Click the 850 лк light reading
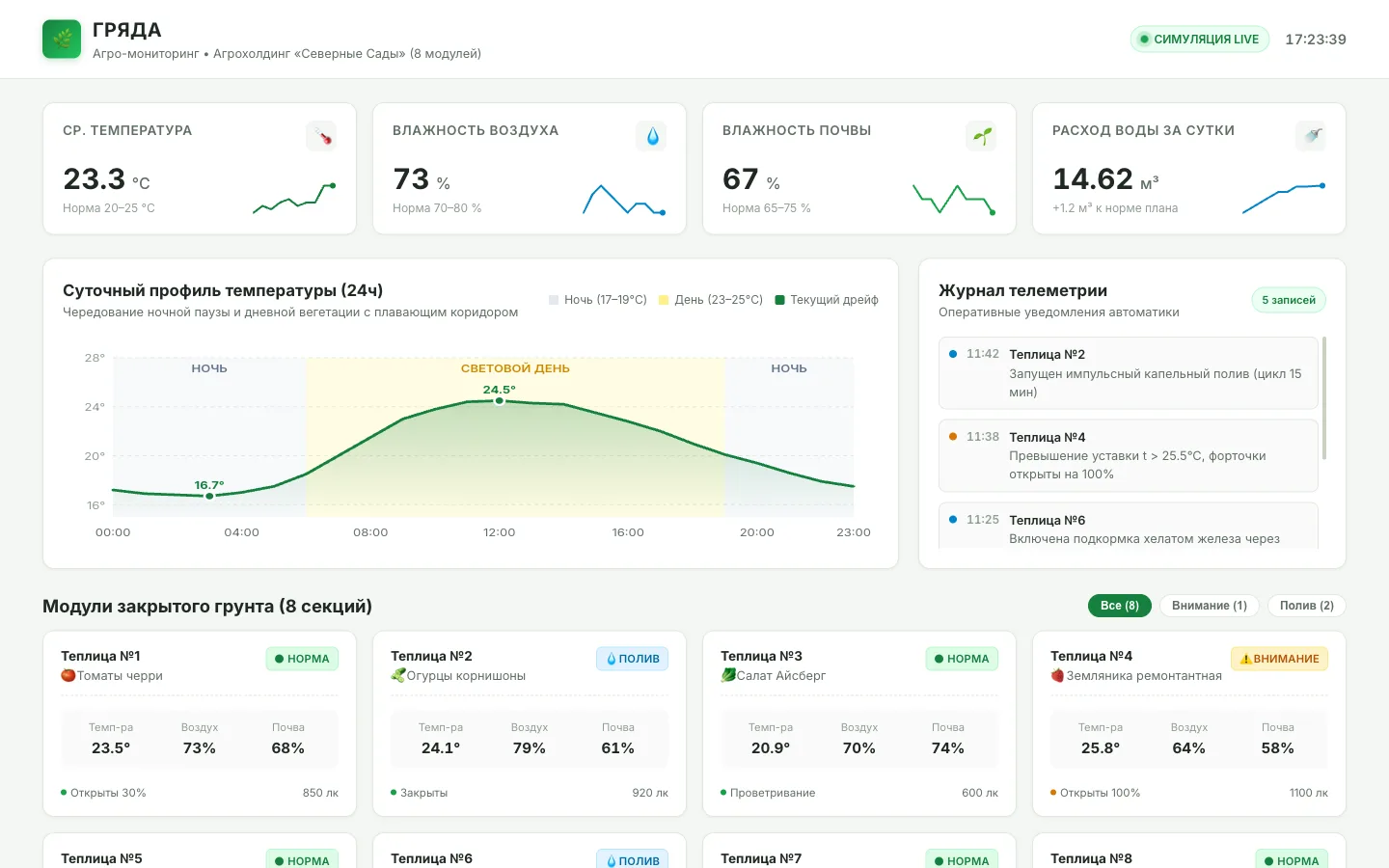 320,793
